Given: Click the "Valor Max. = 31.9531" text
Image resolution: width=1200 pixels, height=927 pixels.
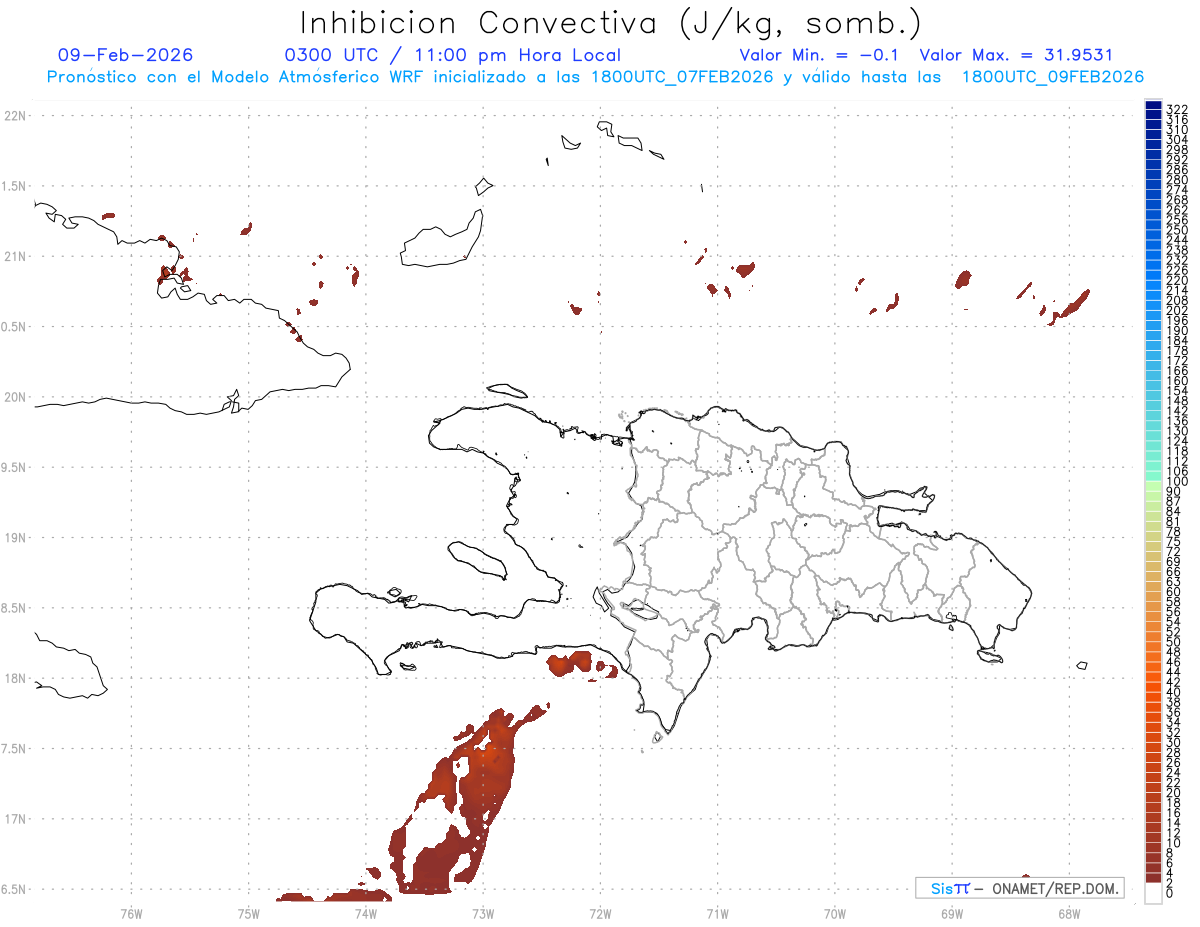Looking at the screenshot, I should [1016, 55].
